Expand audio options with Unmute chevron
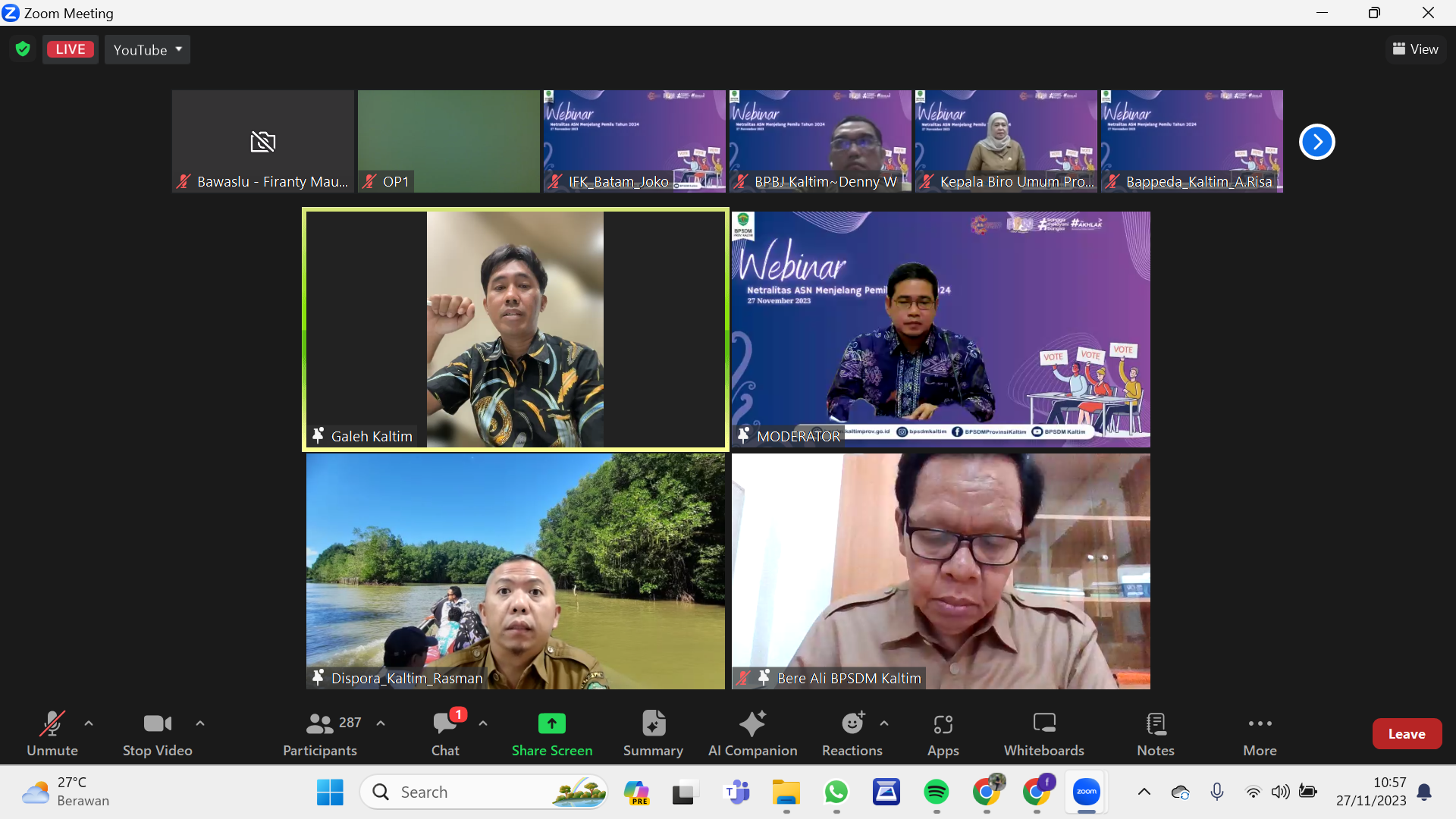This screenshot has height=819, width=1456. (x=87, y=724)
